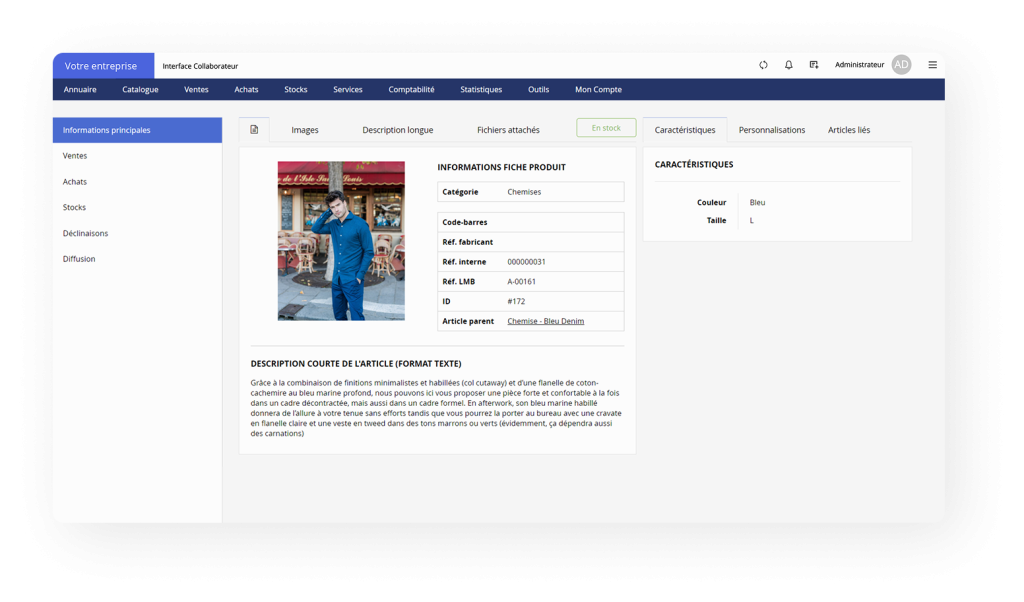Image resolution: width=1024 pixels, height=602 pixels.
Task: Open the Fichiers attachés tab
Action: coord(508,130)
